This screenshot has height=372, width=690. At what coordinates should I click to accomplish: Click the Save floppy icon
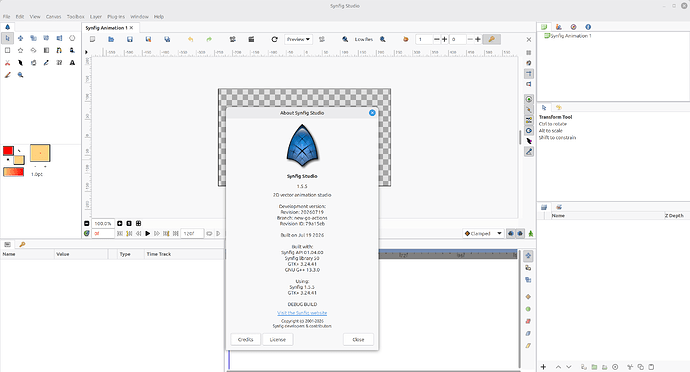130,39
